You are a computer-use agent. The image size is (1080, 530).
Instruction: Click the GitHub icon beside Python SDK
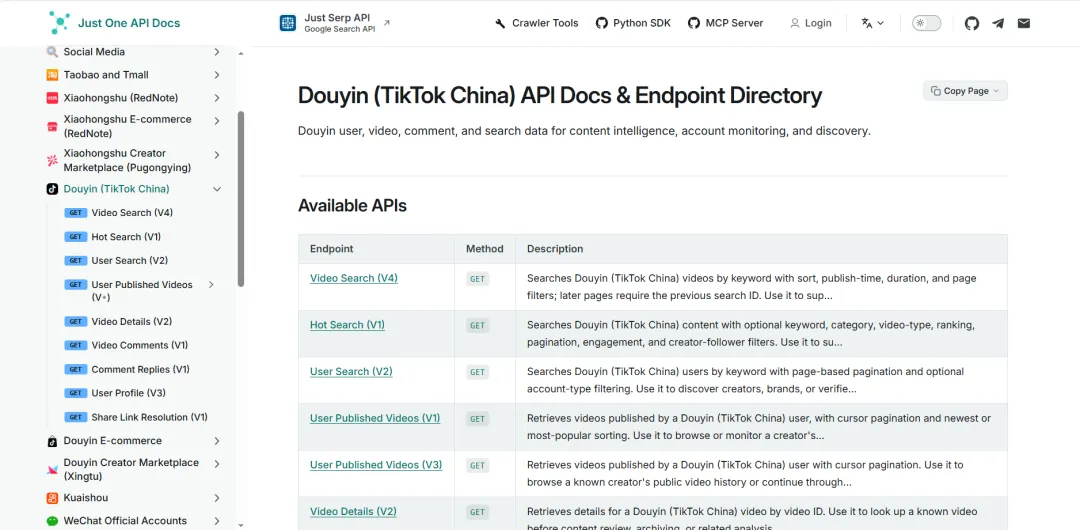(602, 23)
